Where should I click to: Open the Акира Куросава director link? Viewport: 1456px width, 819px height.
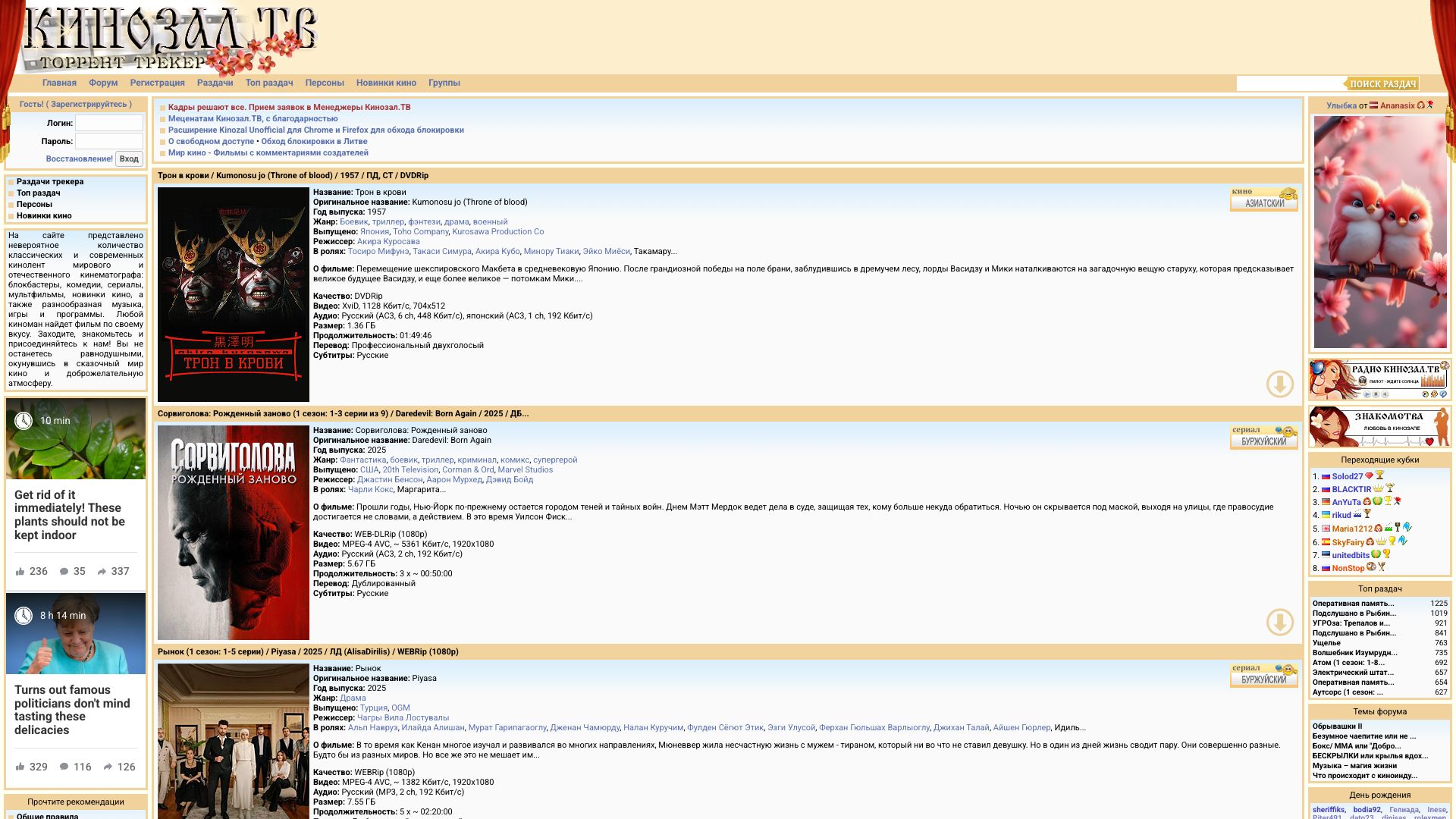(388, 242)
